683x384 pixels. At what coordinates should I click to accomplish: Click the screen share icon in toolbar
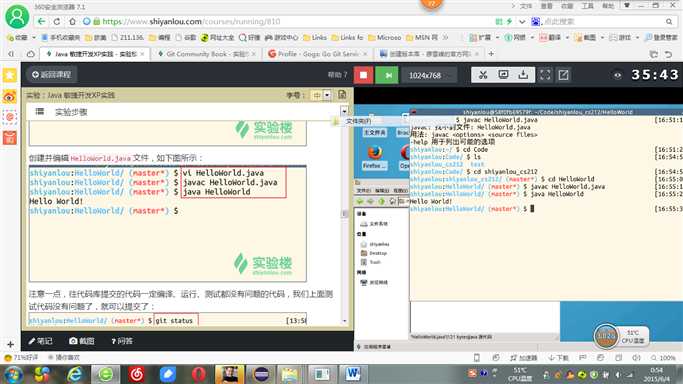pyautogui.click(x=503, y=75)
